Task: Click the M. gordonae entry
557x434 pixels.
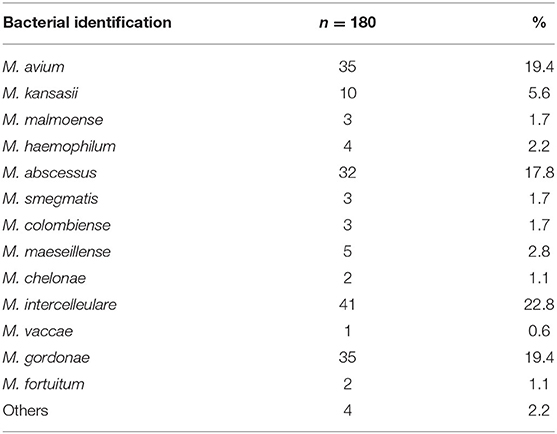Action: click(46, 358)
